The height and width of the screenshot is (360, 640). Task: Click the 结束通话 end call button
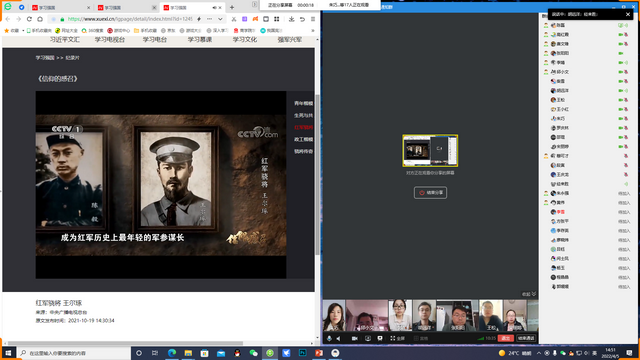point(526,338)
